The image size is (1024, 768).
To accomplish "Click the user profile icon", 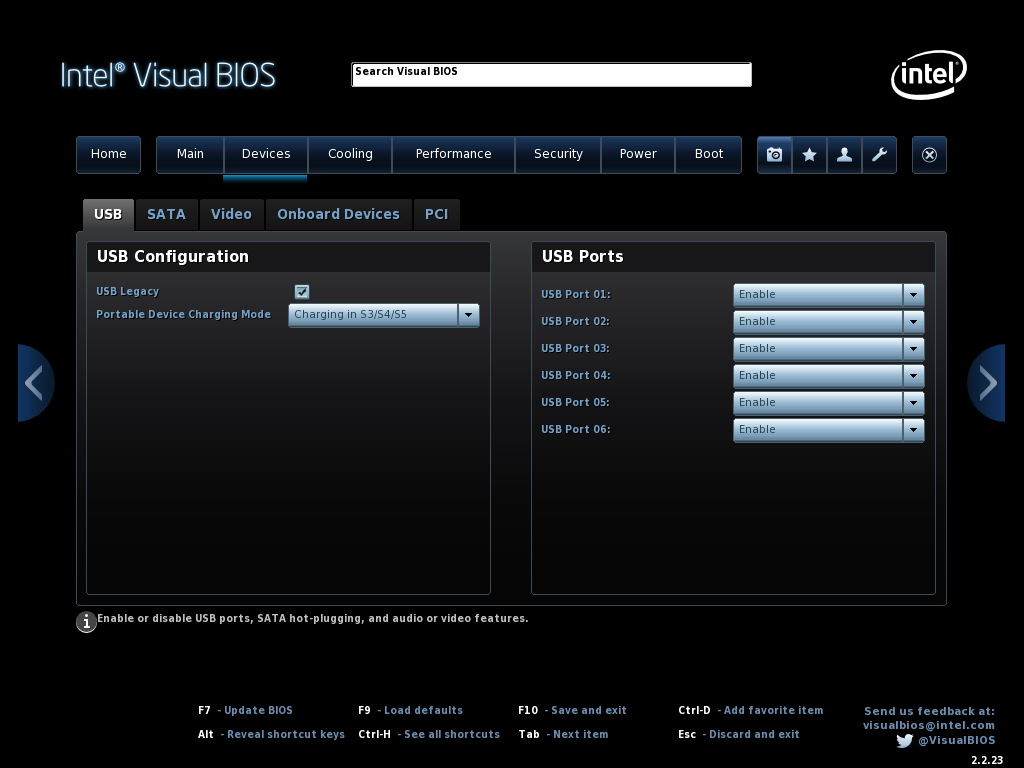I will [844, 155].
